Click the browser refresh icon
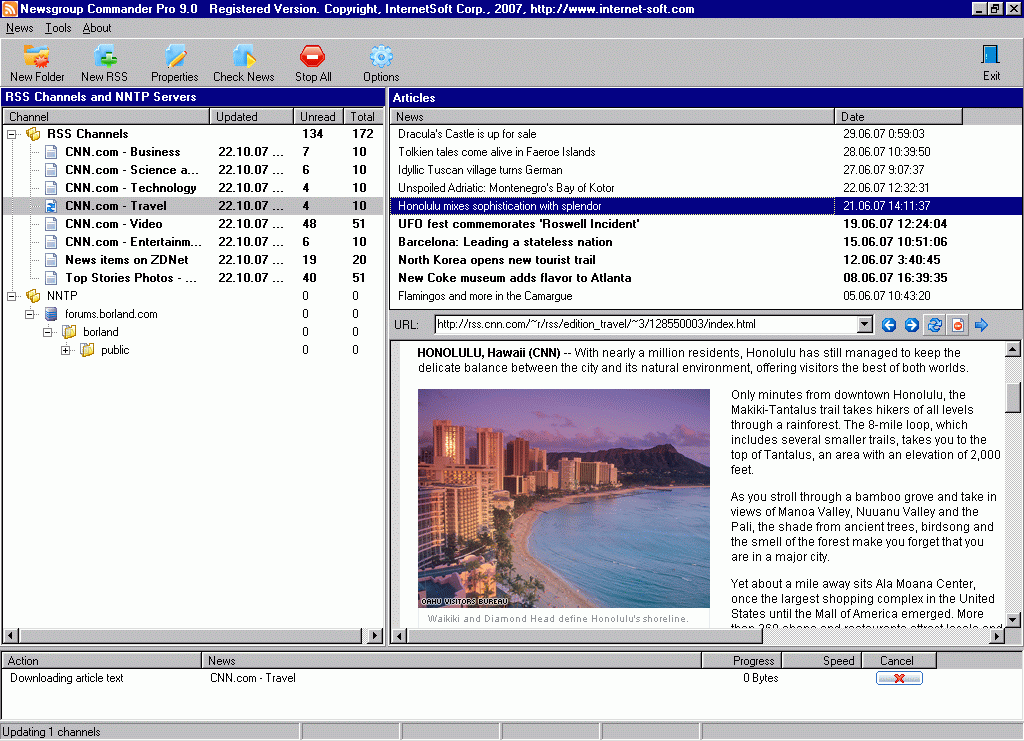 935,324
